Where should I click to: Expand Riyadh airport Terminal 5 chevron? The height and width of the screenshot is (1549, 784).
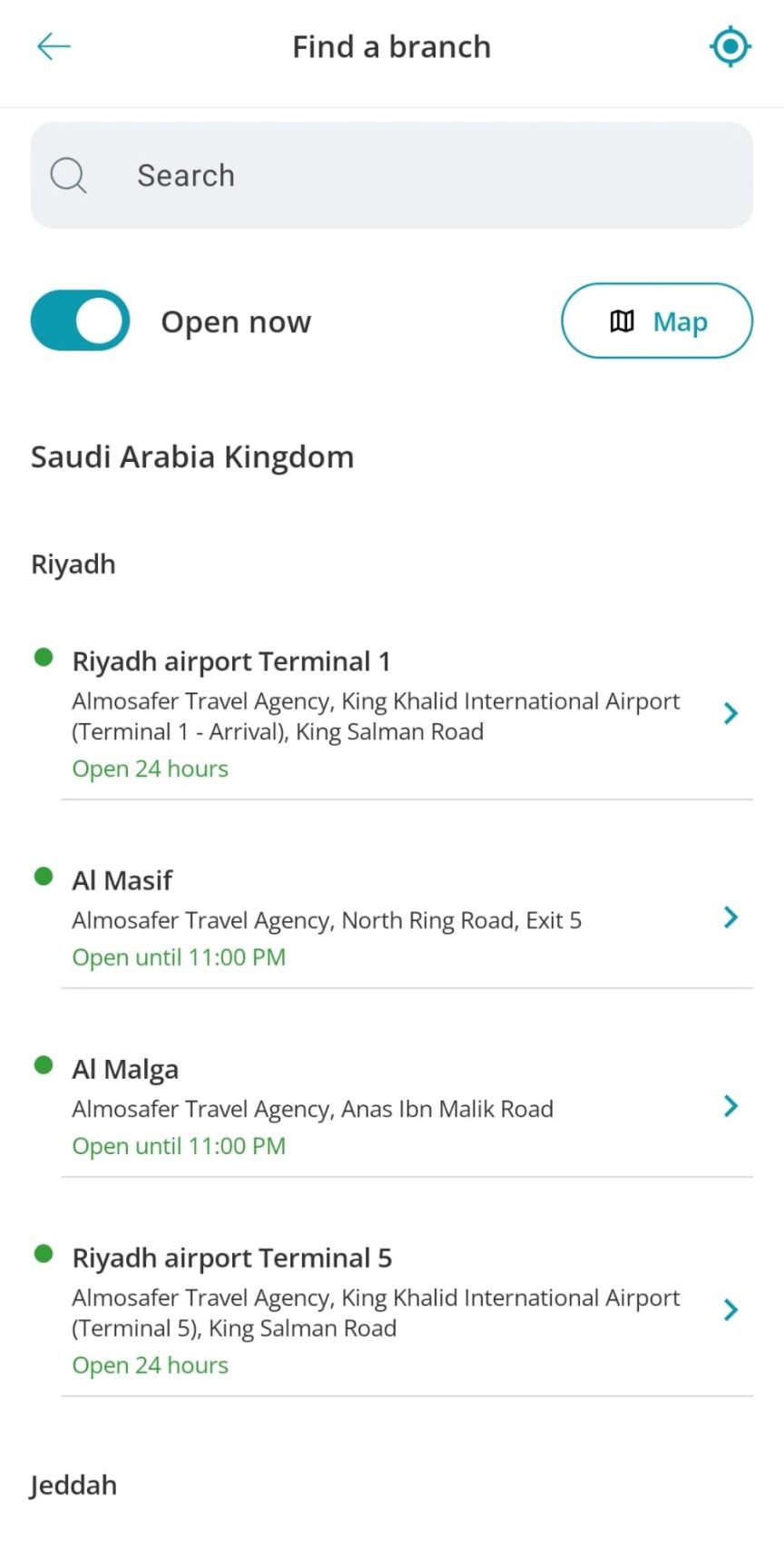[730, 1309]
